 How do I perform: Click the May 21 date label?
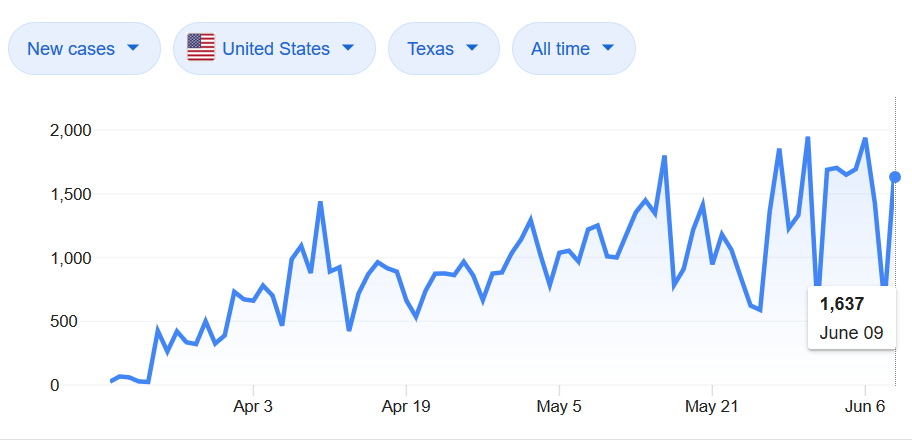[x=712, y=407]
